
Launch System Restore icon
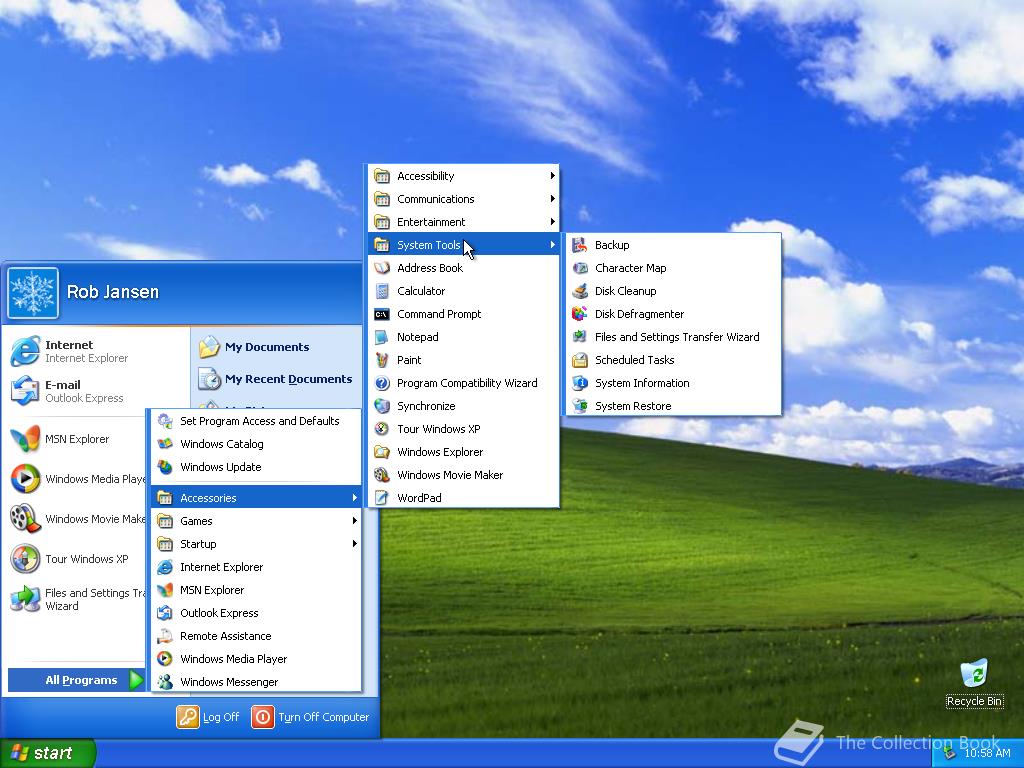click(580, 406)
